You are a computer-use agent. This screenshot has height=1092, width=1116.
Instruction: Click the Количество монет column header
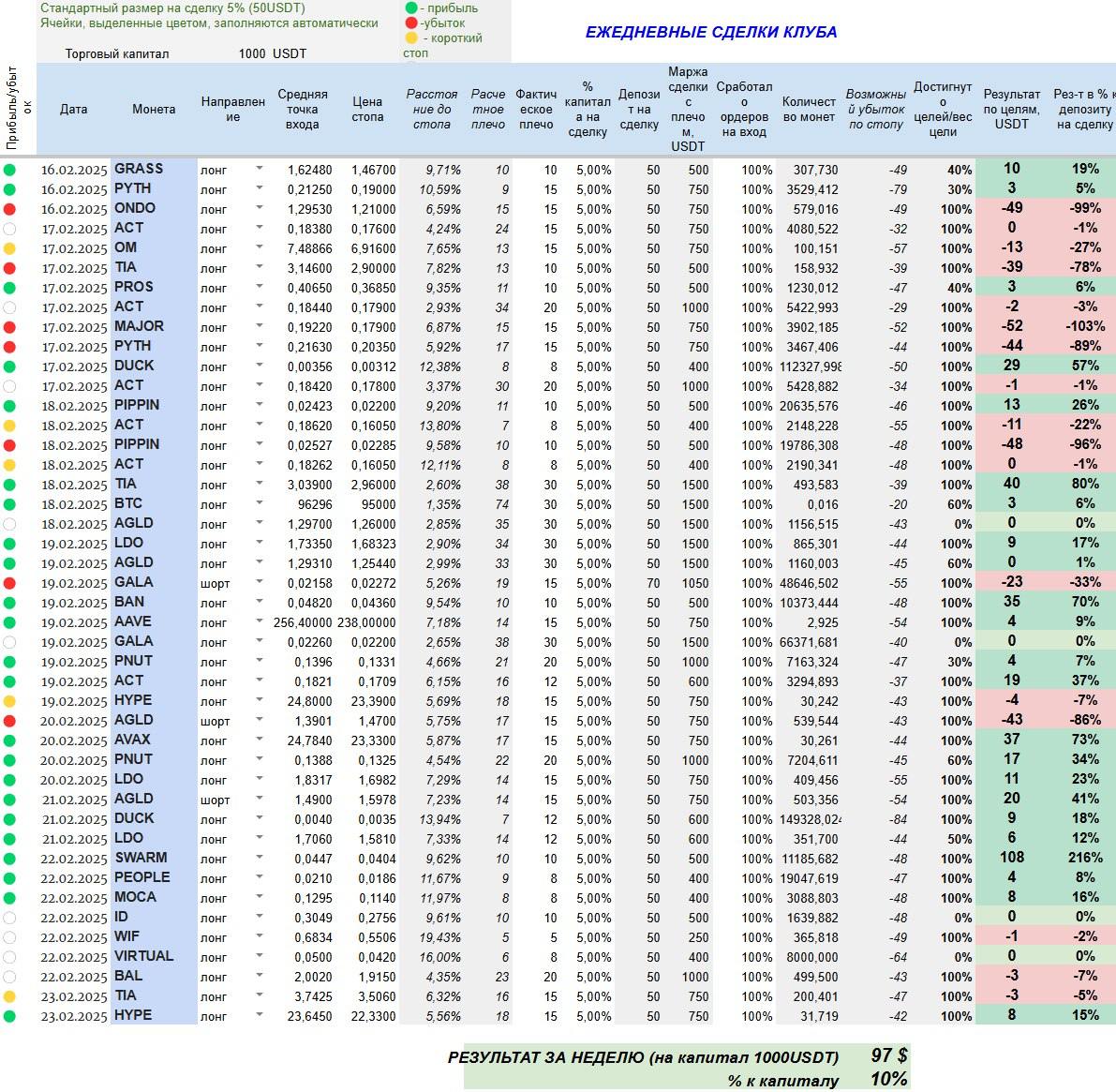point(809,110)
